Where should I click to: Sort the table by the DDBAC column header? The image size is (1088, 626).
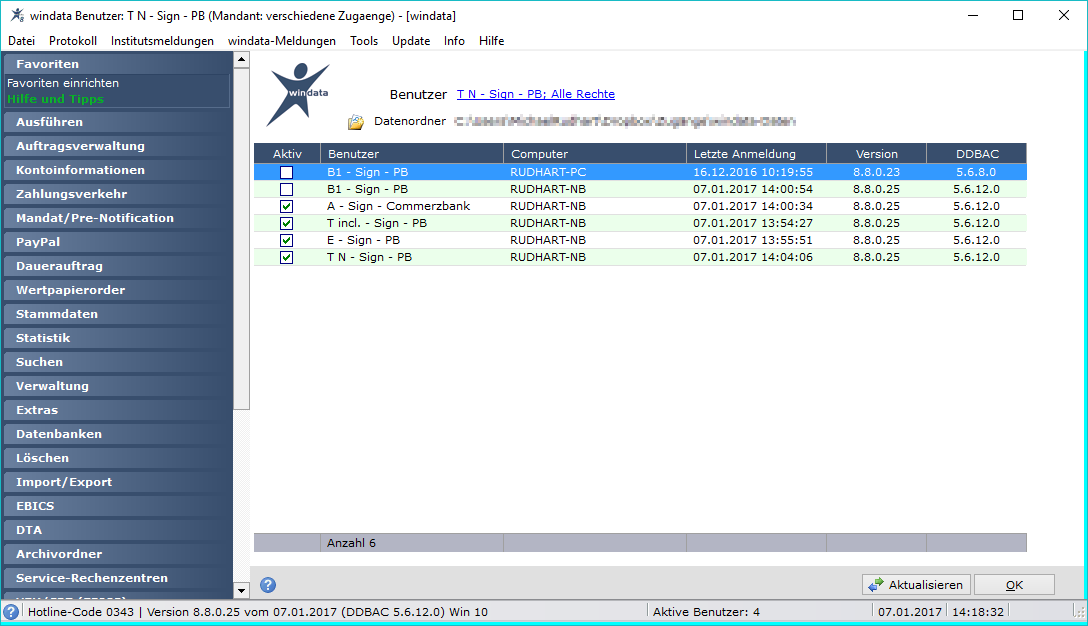pos(977,154)
